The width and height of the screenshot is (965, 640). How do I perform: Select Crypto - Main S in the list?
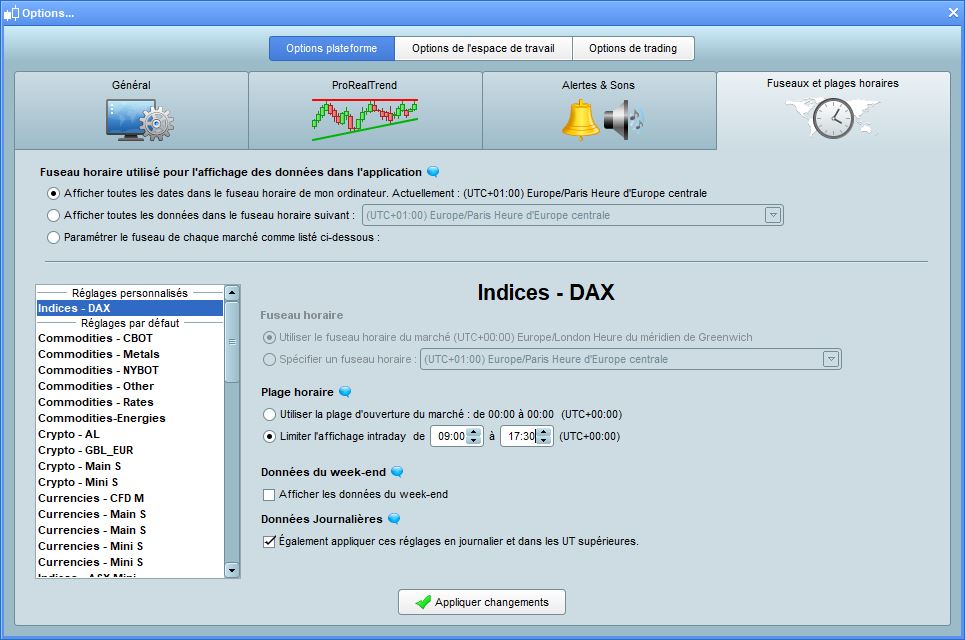tap(129, 466)
